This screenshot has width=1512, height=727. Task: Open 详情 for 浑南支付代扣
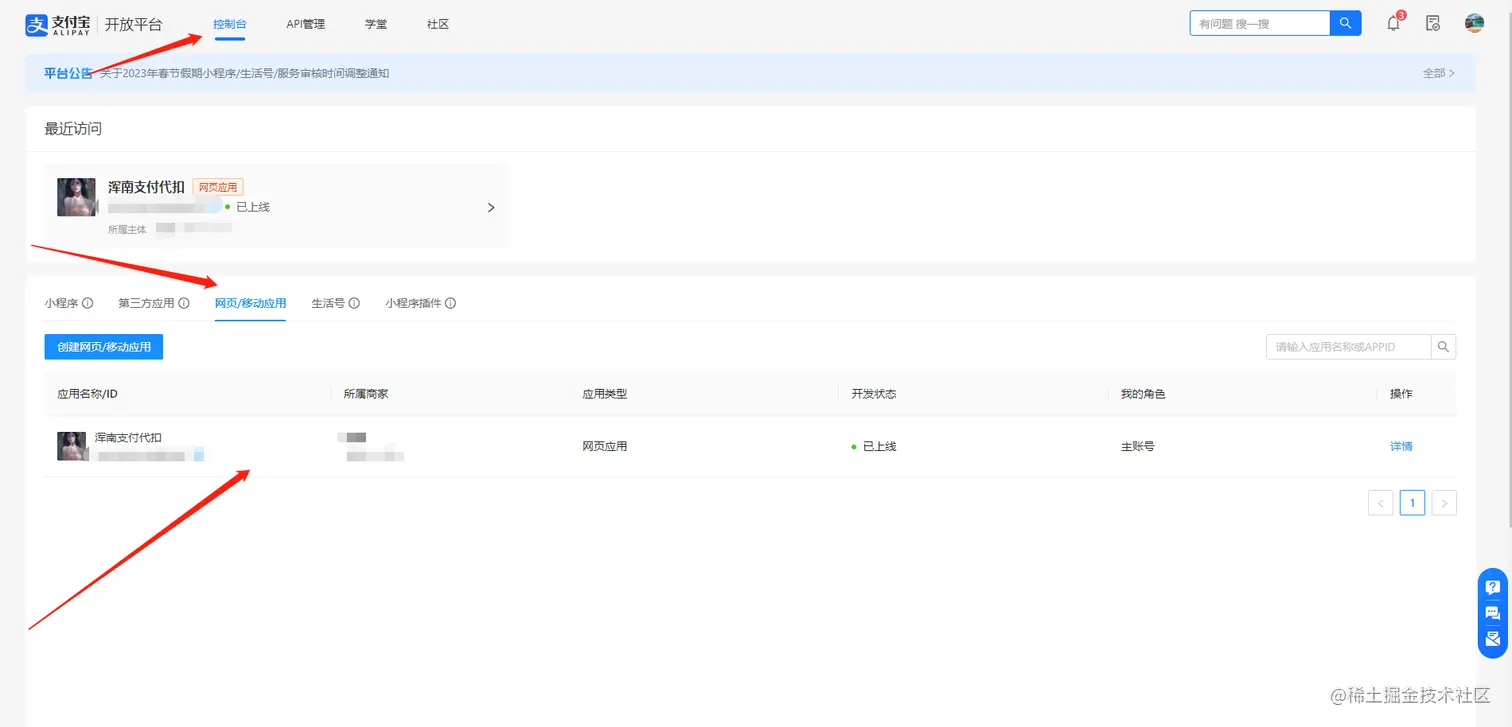point(1401,446)
